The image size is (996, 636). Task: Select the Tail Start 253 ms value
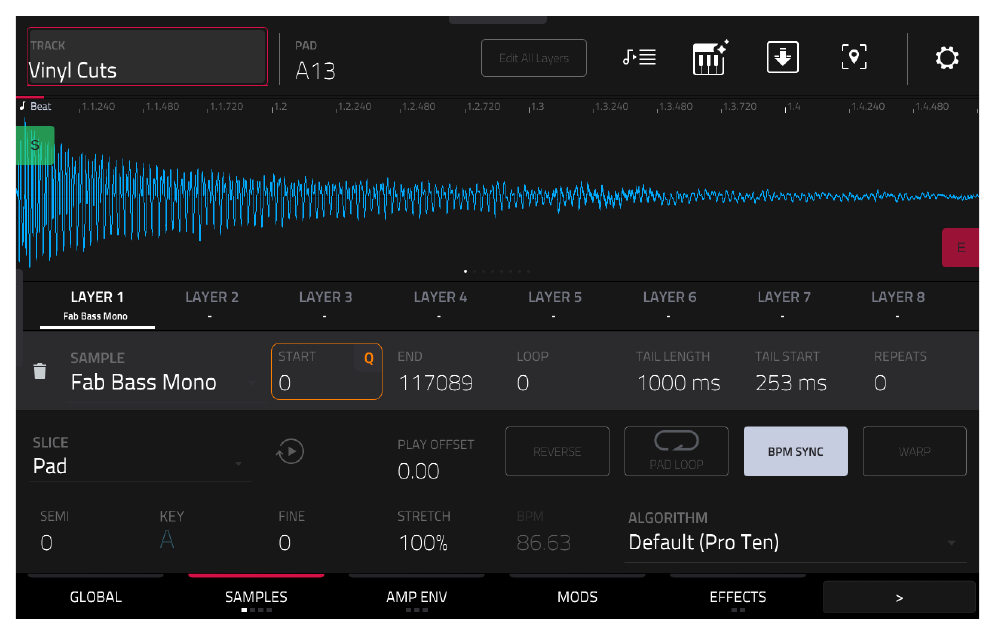[791, 383]
